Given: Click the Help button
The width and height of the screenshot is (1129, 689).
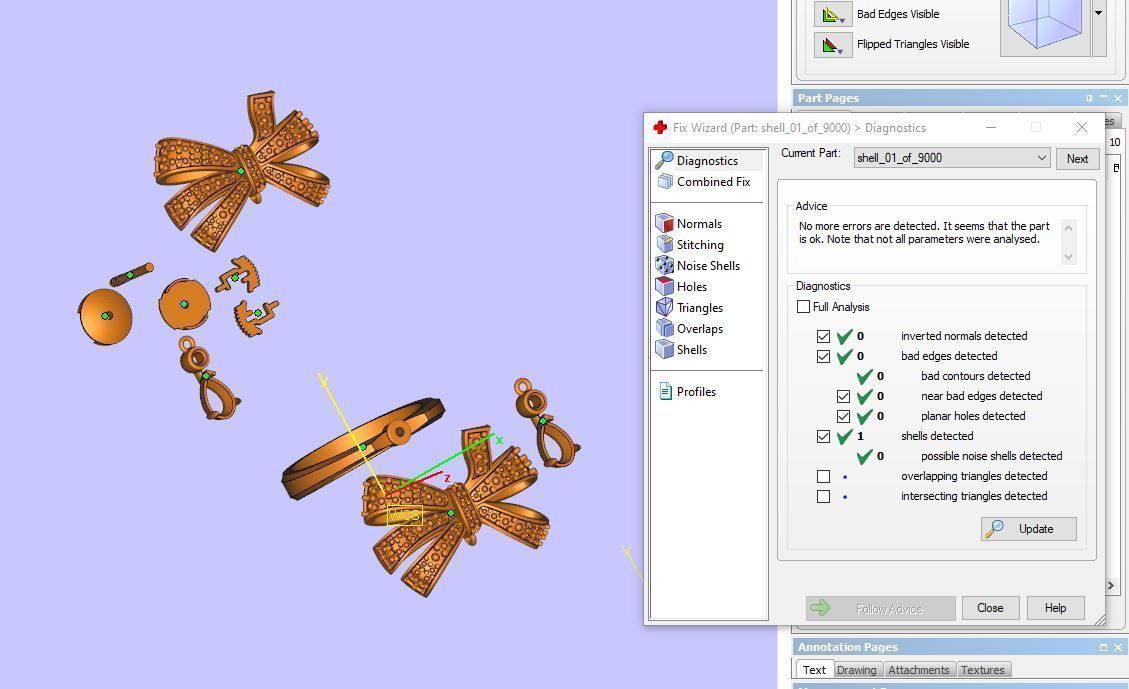Looking at the screenshot, I should pos(1056,608).
